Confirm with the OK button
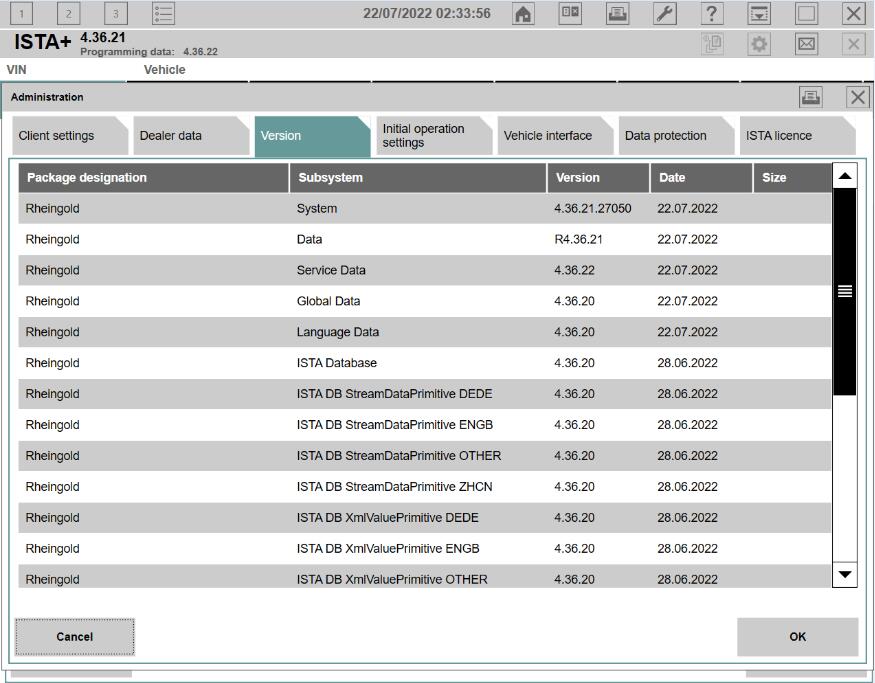 point(797,637)
